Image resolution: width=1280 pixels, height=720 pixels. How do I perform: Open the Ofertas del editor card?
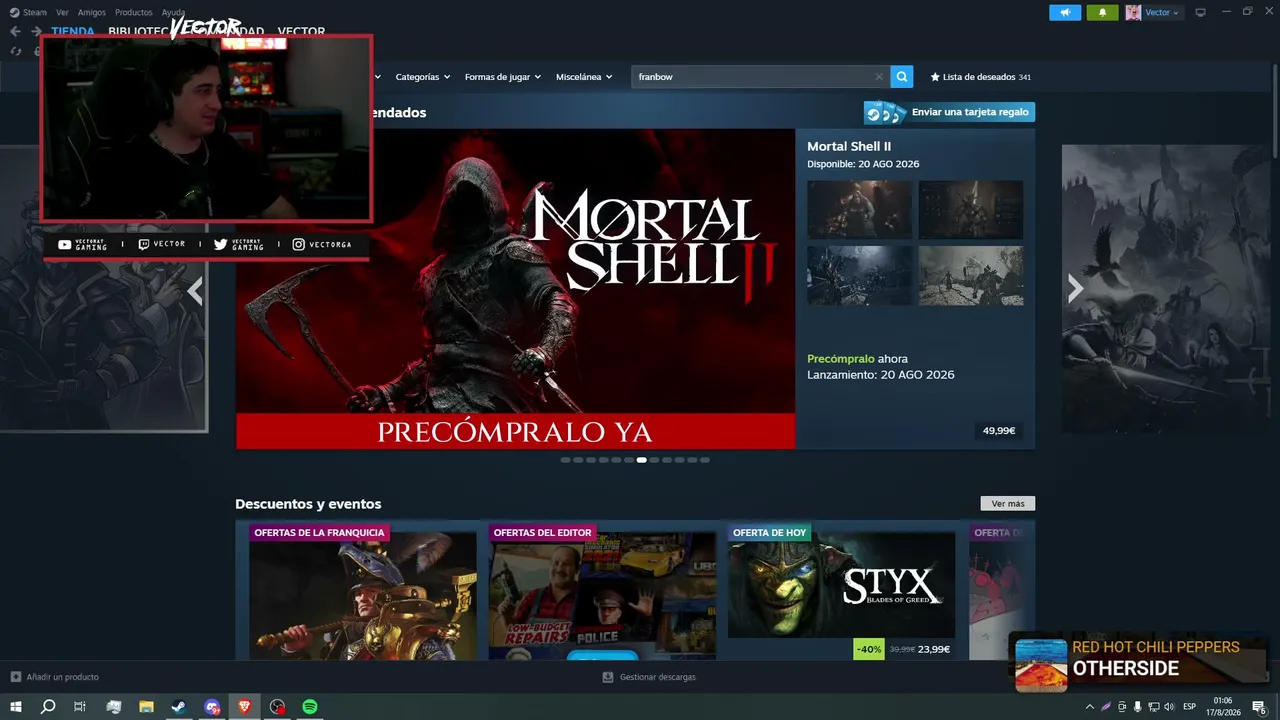pos(602,591)
